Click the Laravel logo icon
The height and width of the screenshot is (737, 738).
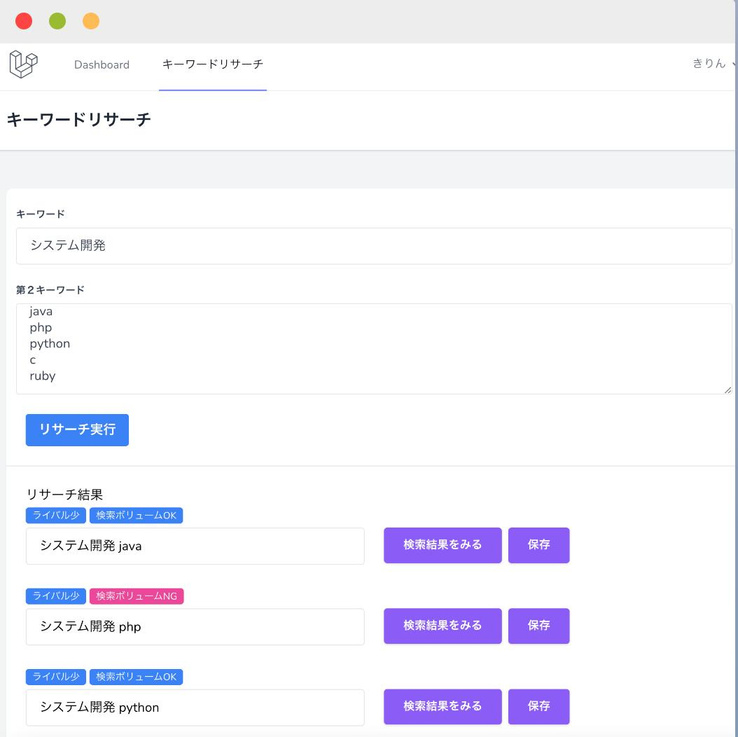point(24,64)
